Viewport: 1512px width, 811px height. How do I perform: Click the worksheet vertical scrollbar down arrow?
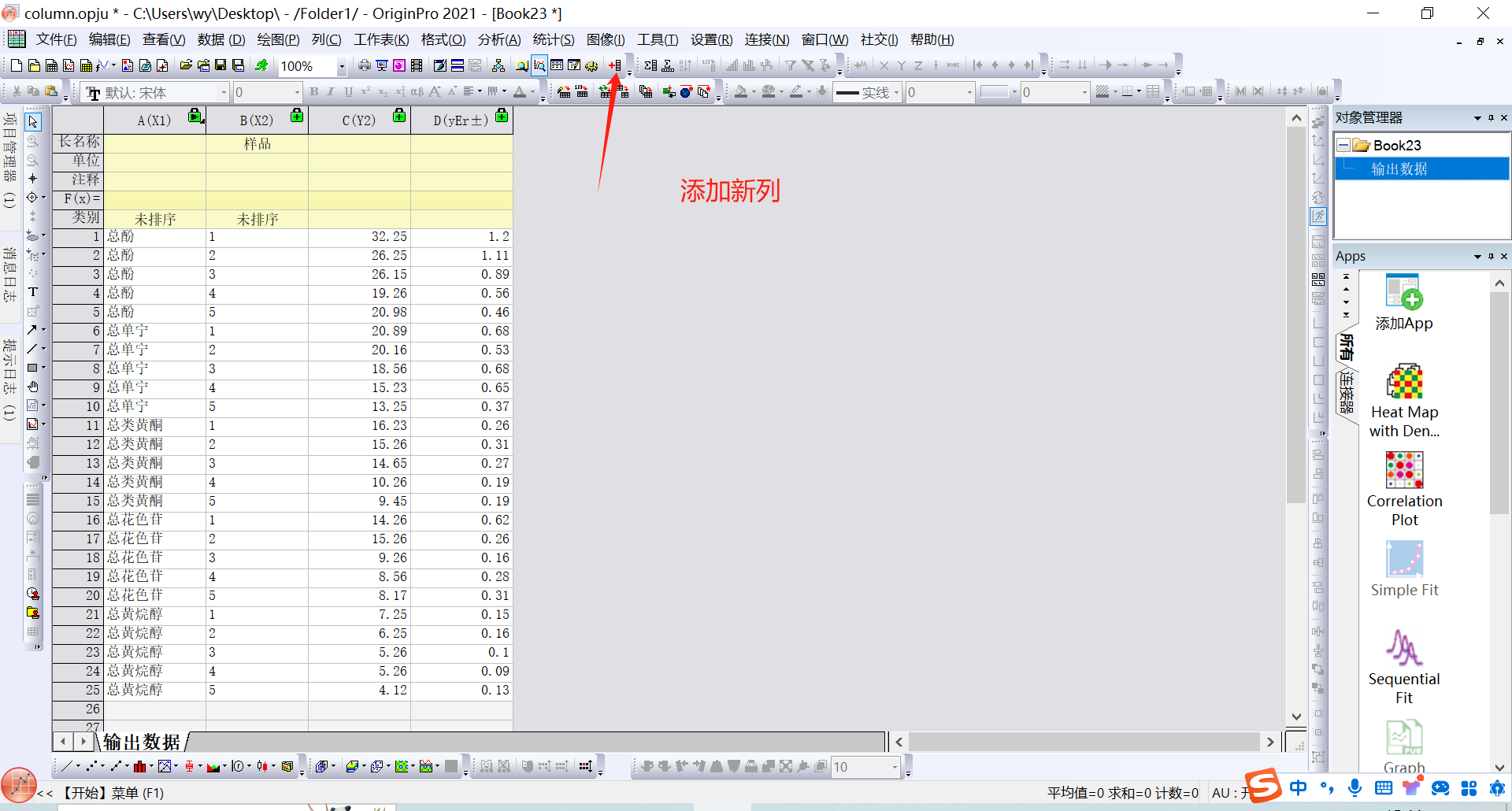[x=1296, y=717]
